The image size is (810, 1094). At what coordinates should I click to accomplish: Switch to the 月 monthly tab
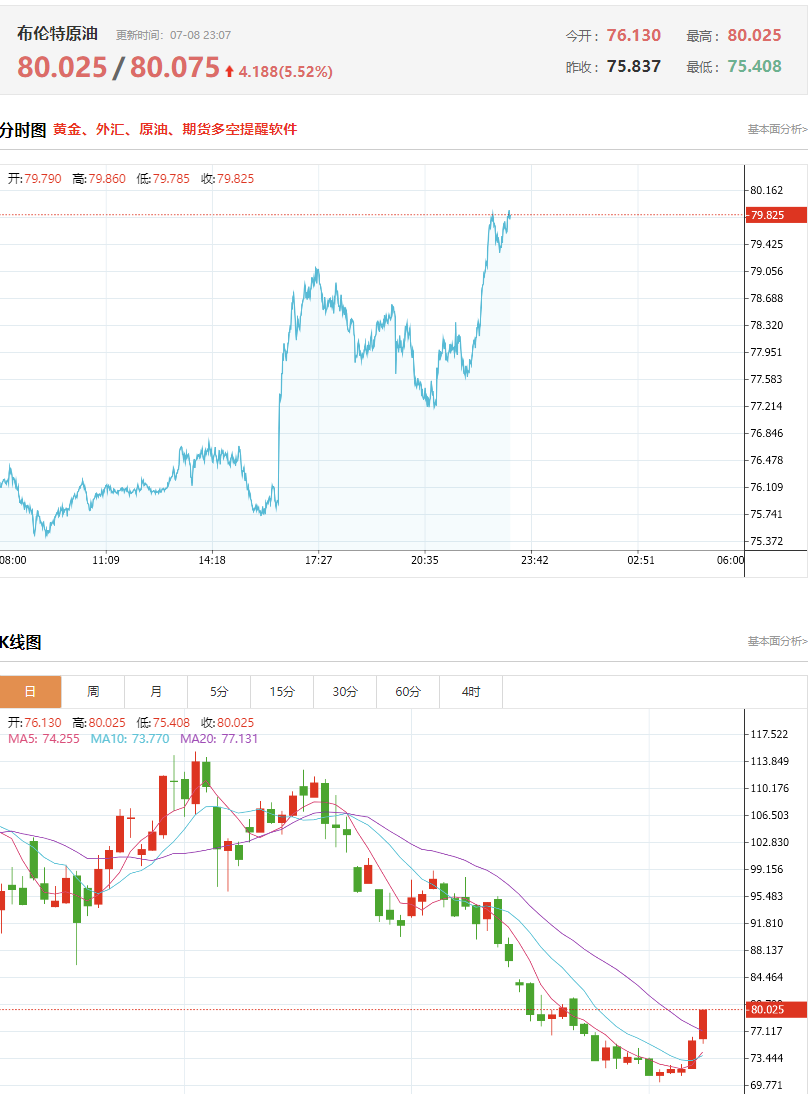click(156, 691)
